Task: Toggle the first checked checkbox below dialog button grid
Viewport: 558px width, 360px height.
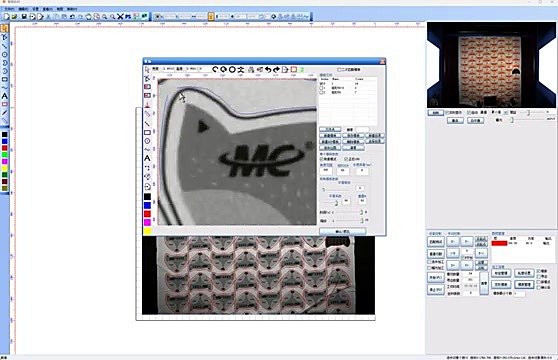Action: tap(322, 159)
